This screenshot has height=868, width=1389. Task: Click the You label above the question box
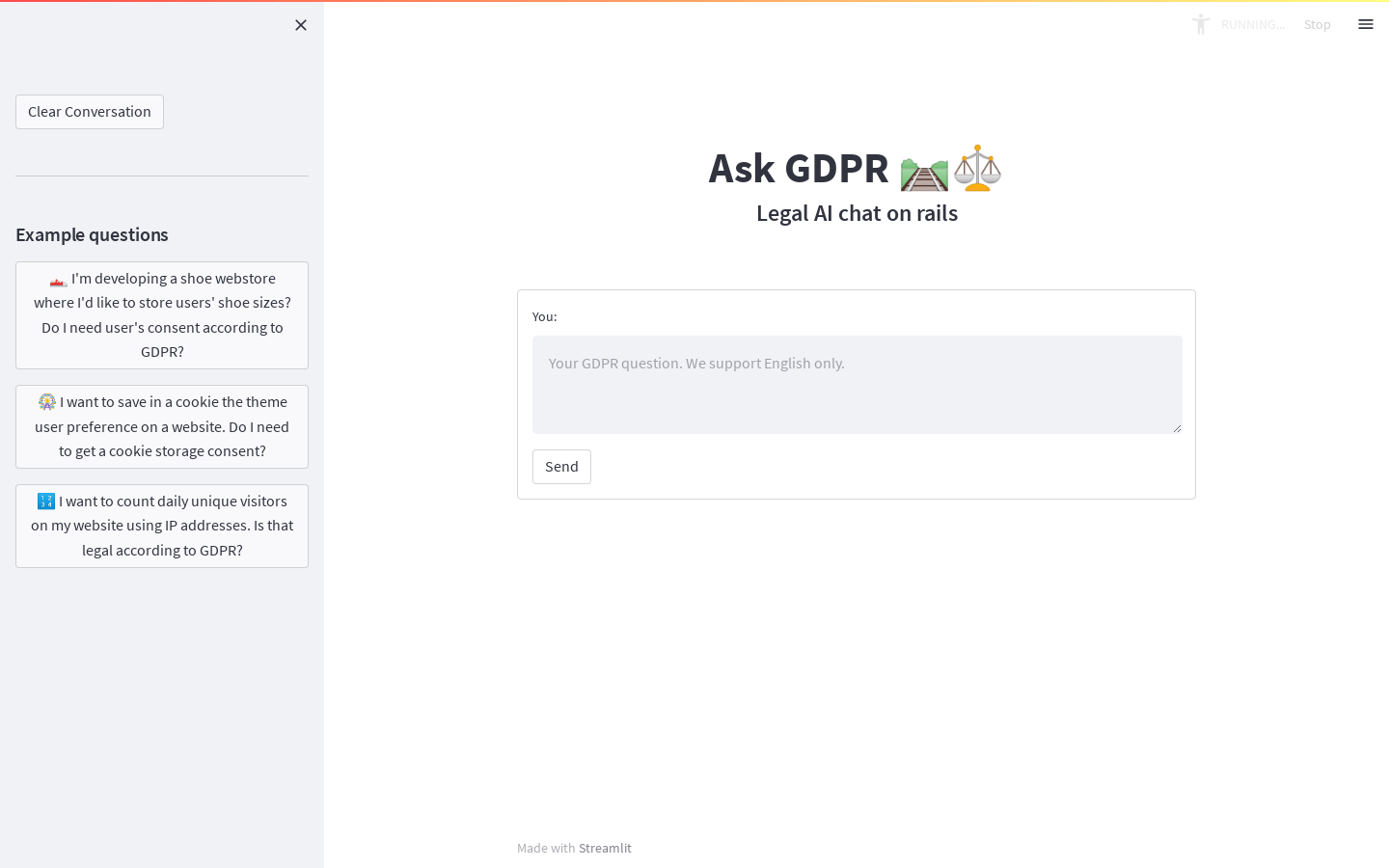[x=544, y=316]
